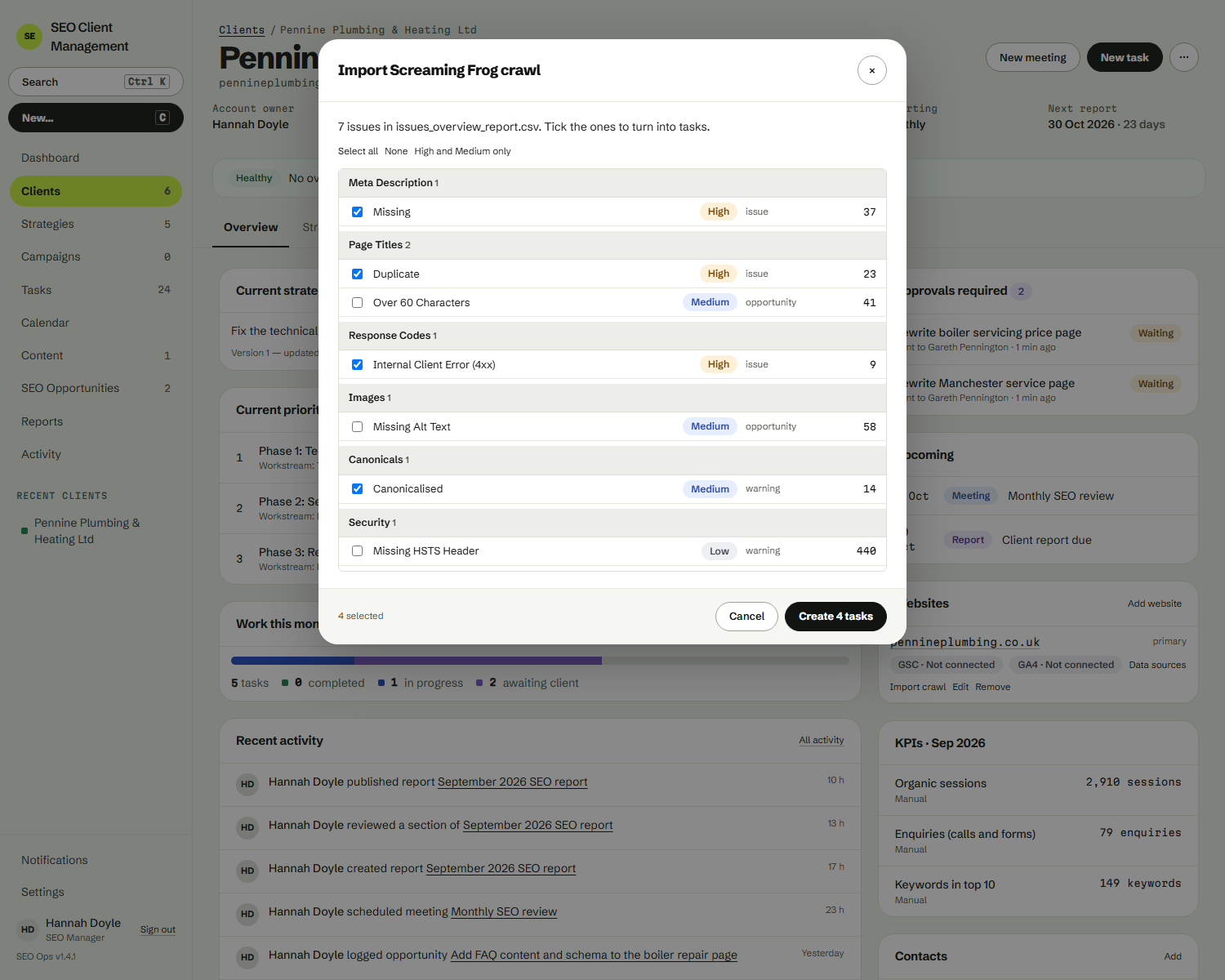Select the Overview tab
The image size is (1225, 980).
[x=251, y=227]
